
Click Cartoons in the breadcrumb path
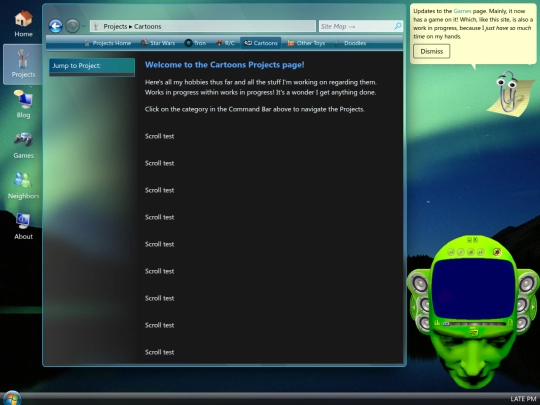(x=148, y=27)
